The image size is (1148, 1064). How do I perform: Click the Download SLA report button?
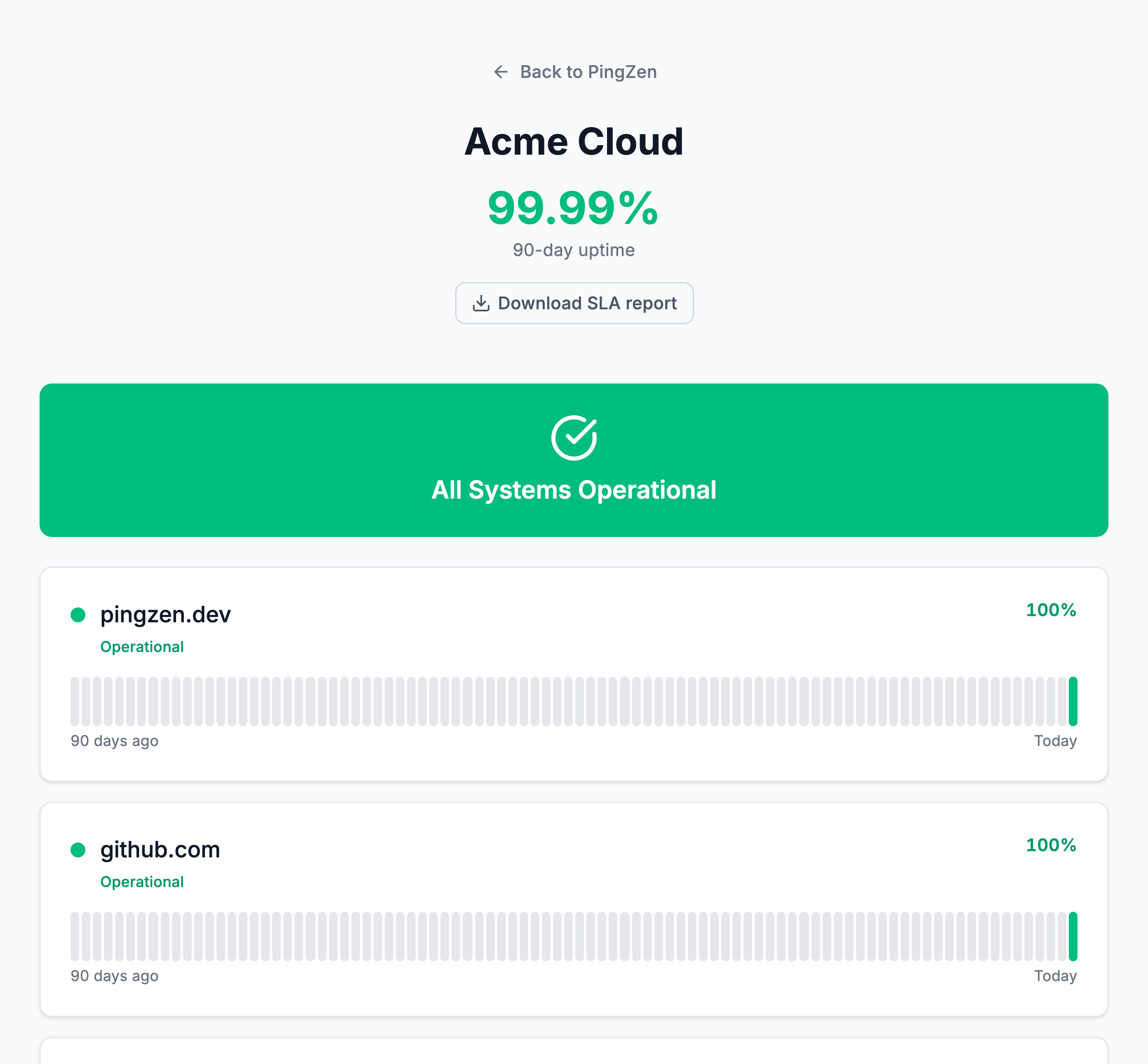pyautogui.click(x=574, y=303)
